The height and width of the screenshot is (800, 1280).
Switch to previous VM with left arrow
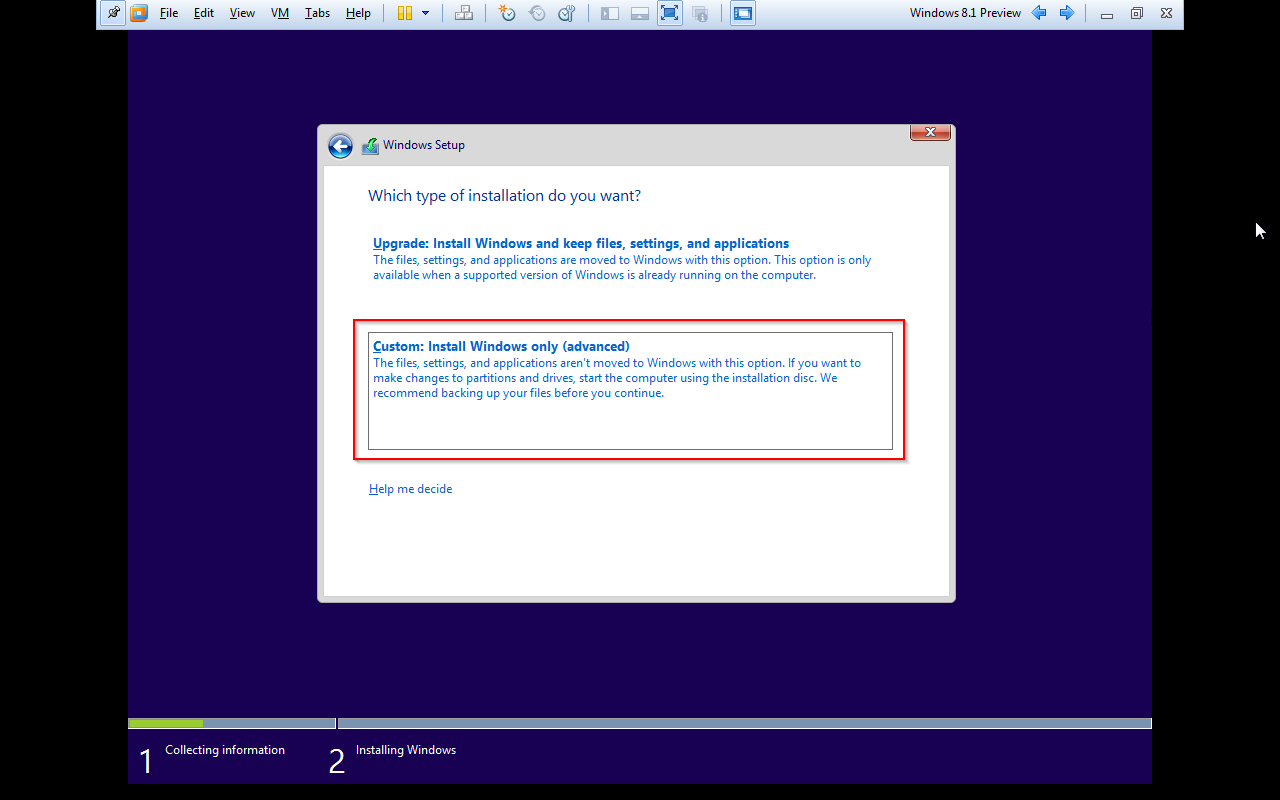(x=1039, y=13)
